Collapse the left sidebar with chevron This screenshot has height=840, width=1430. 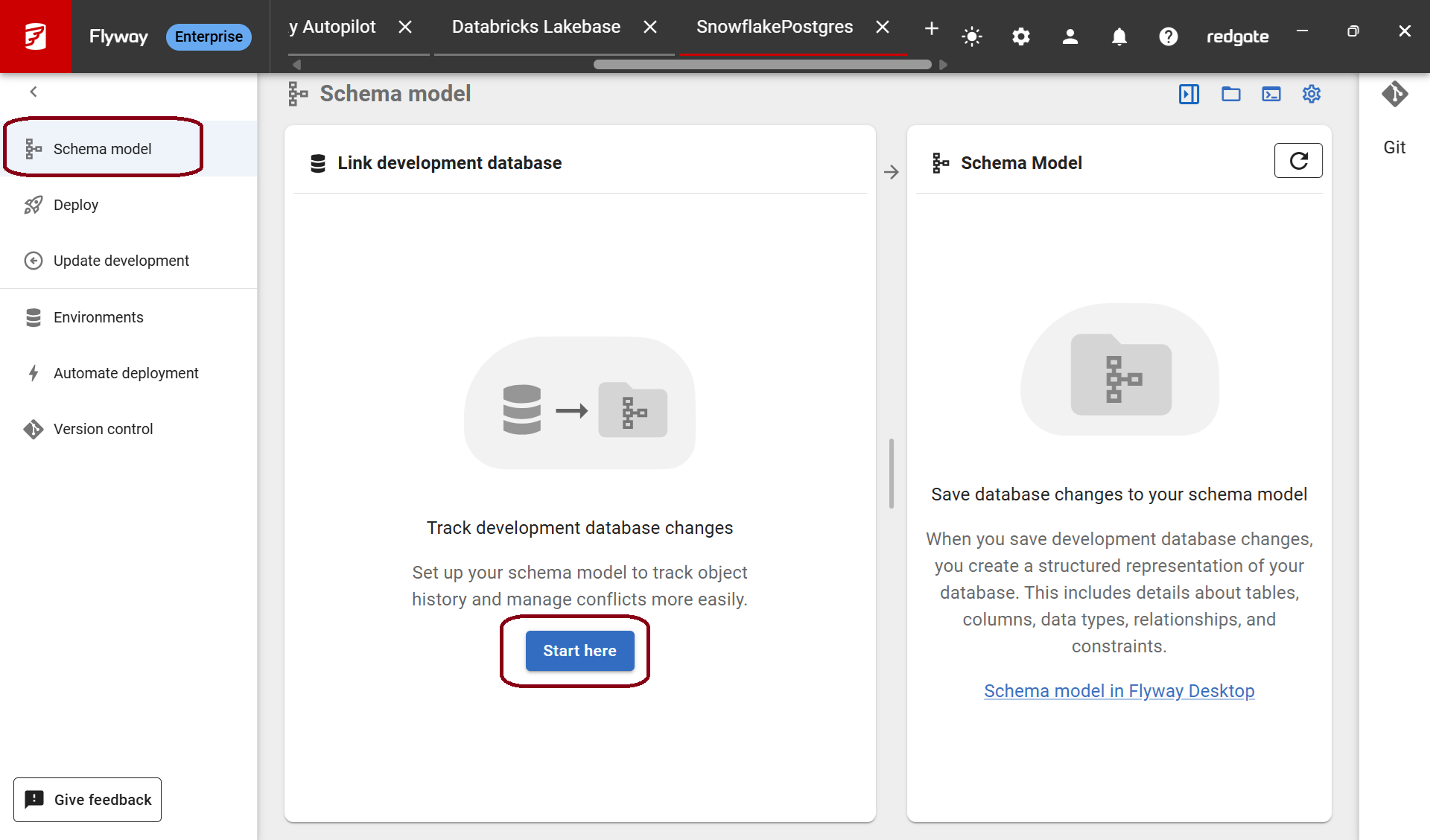[x=34, y=92]
